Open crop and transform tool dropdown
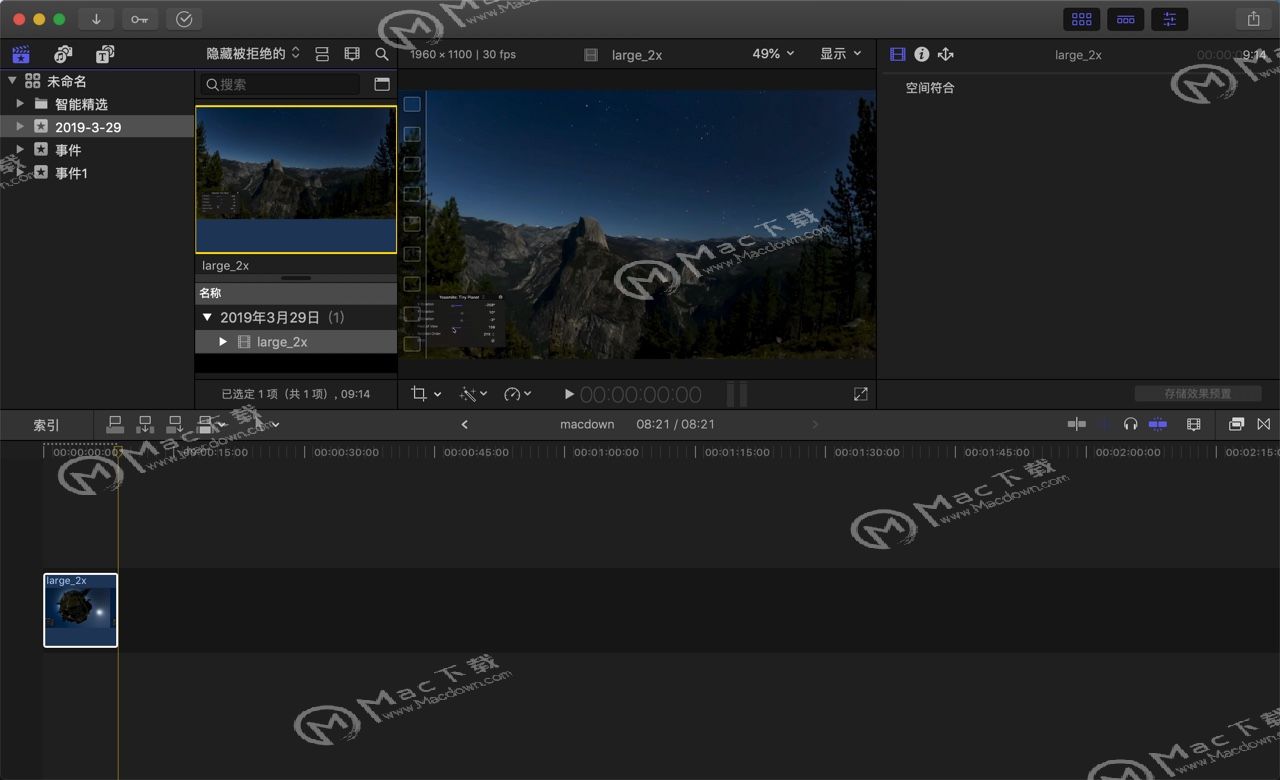The image size is (1280, 780). pos(426,394)
